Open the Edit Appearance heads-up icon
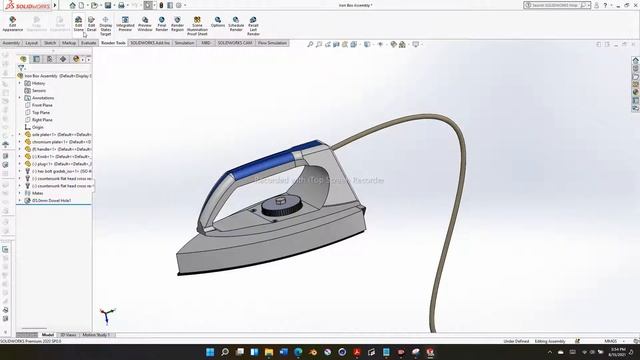640x360 pixels. (x=393, y=44)
